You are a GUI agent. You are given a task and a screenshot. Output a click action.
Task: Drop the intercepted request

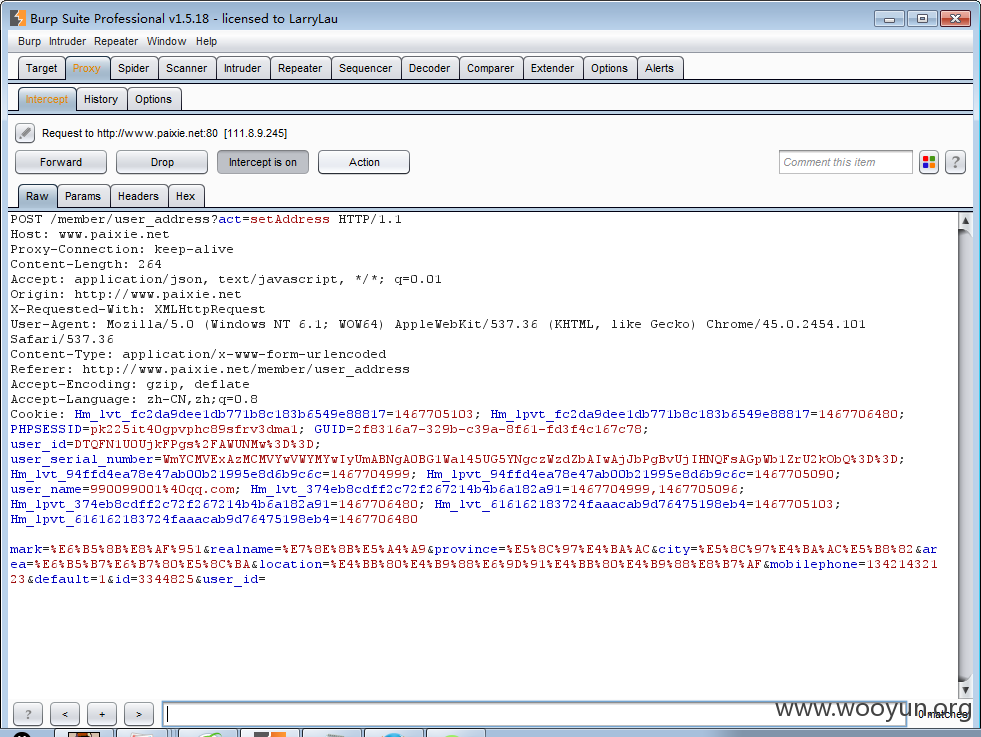click(x=162, y=162)
